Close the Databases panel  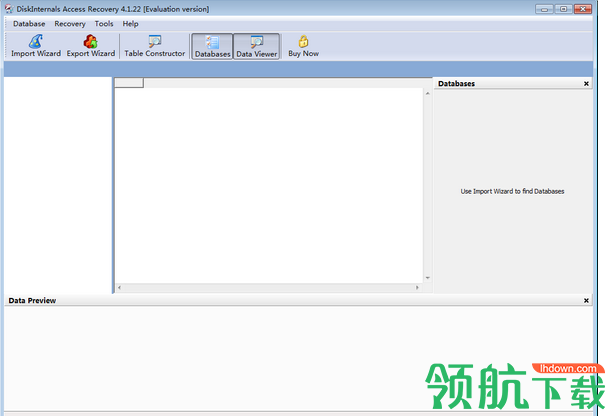point(586,84)
